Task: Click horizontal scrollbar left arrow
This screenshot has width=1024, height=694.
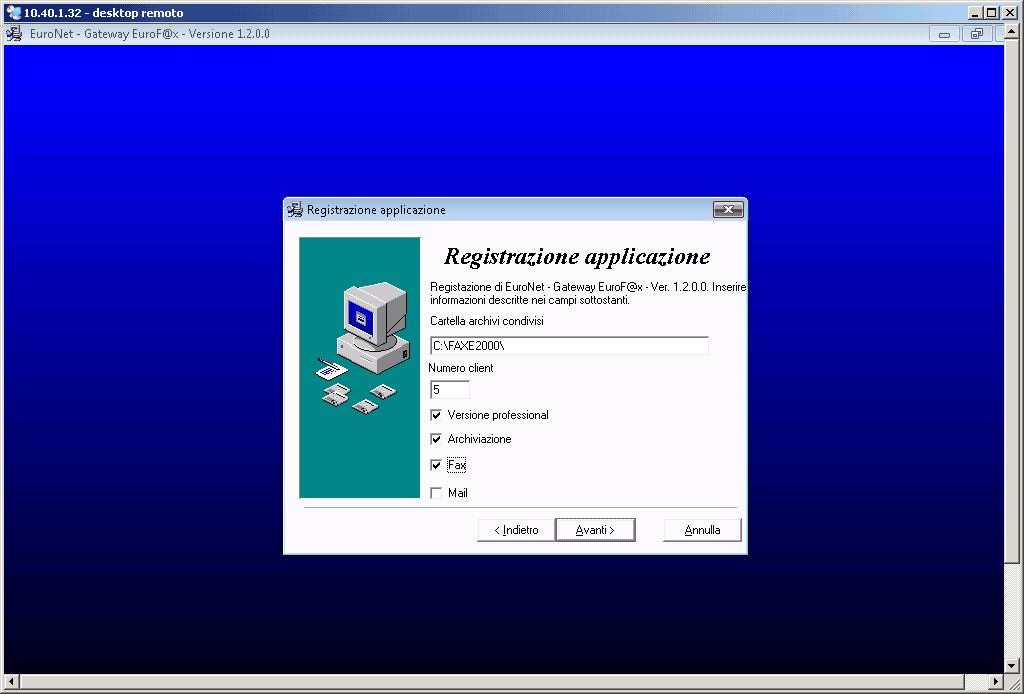Action: (x=11, y=682)
